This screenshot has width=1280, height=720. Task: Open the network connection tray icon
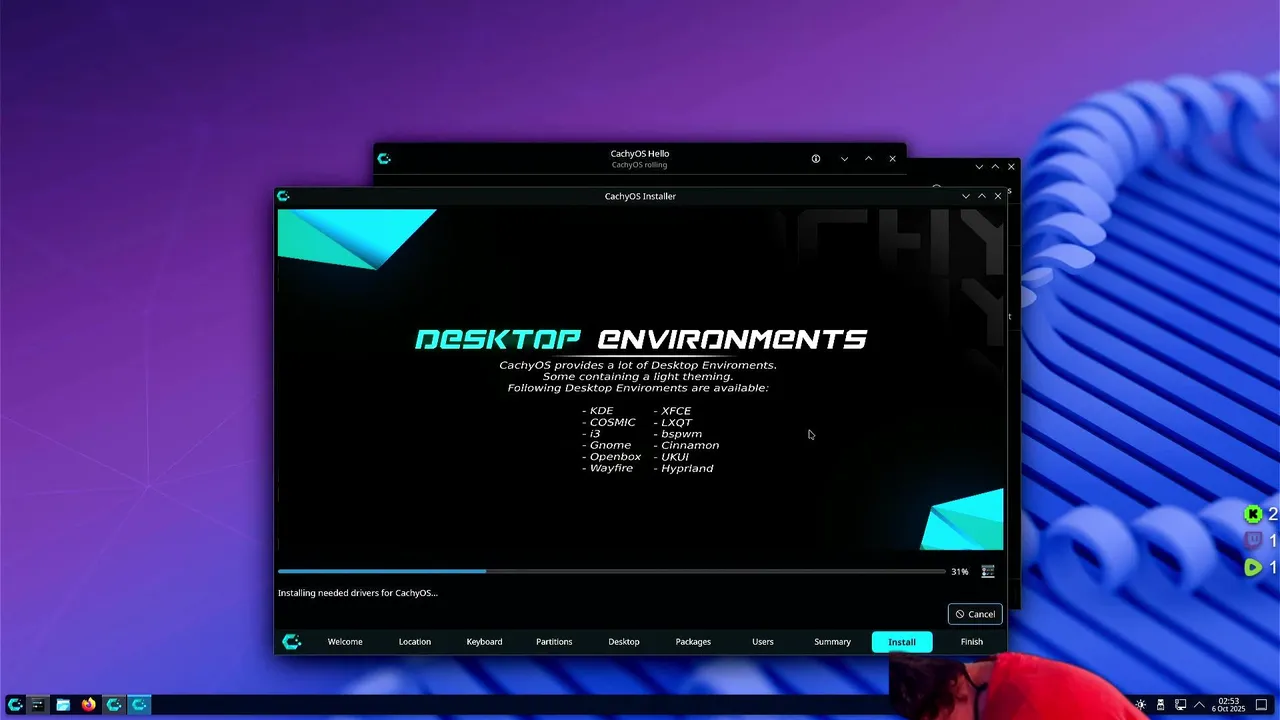(x=1180, y=705)
